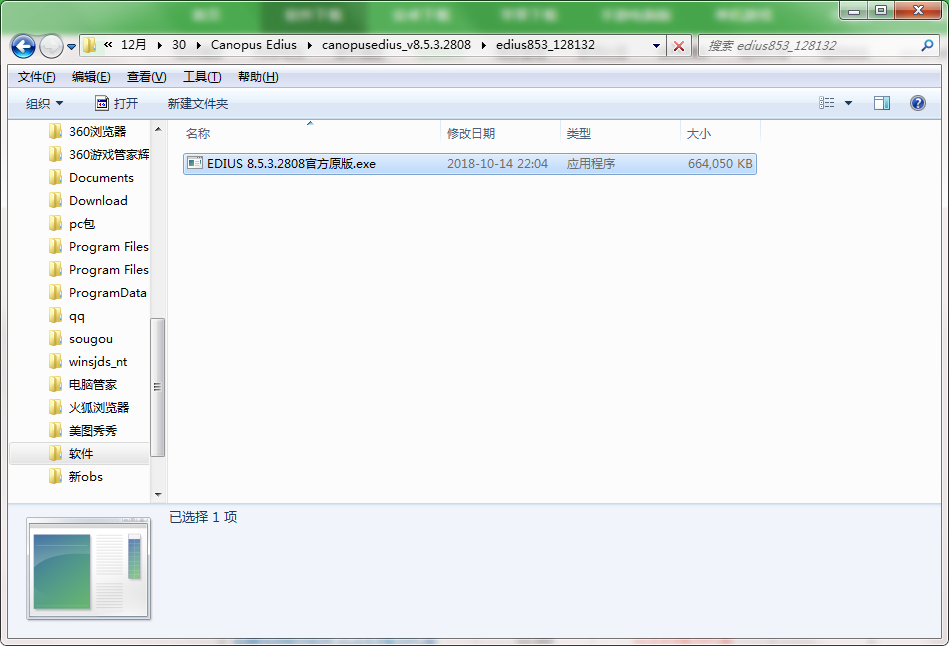The height and width of the screenshot is (646, 949).
Task: Open the recent pages dropdown arrow
Action: pyautogui.click(x=71, y=47)
